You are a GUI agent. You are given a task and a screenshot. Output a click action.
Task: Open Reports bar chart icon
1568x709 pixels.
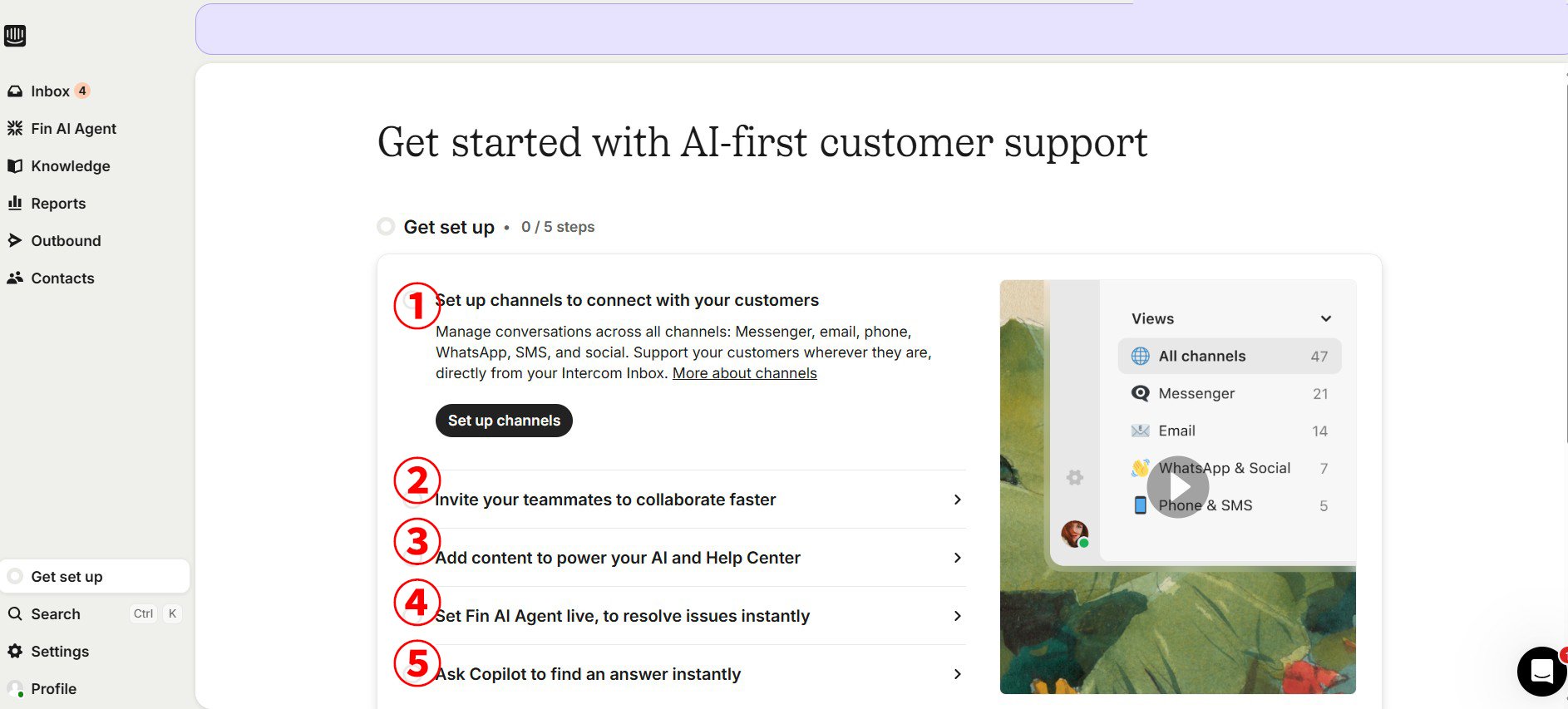pyautogui.click(x=15, y=203)
